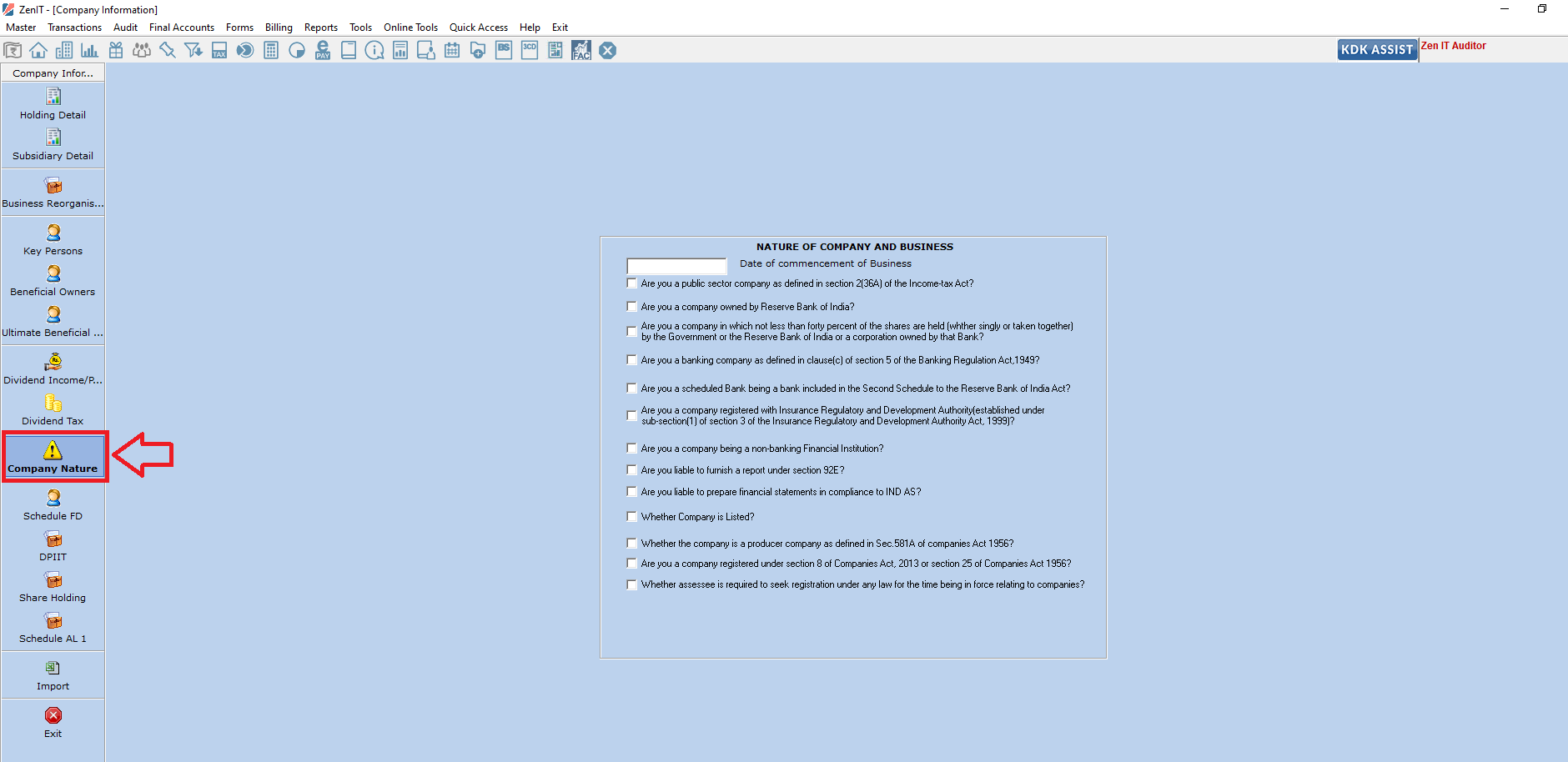Tick producer company Sec.581A checkbox
Image resolution: width=1568 pixels, height=762 pixels.
click(x=632, y=544)
